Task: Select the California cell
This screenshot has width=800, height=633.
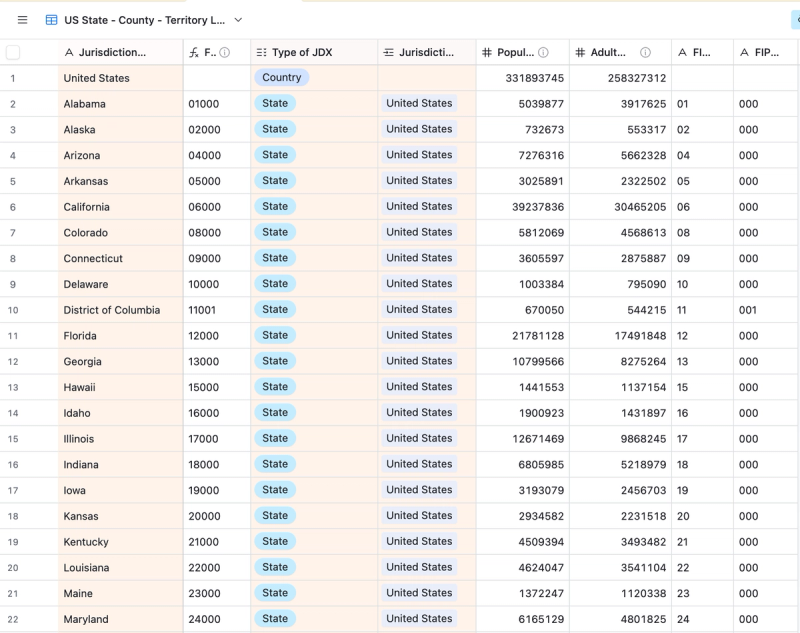Action: (120, 207)
